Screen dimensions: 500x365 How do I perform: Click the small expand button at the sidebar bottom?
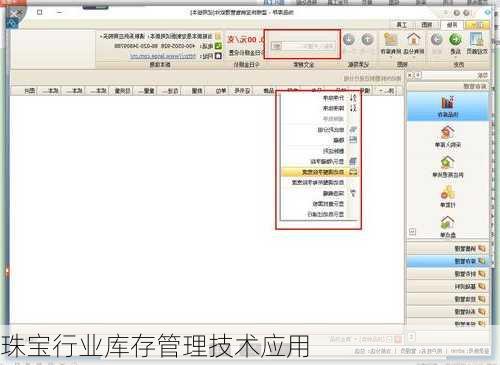click(x=411, y=337)
